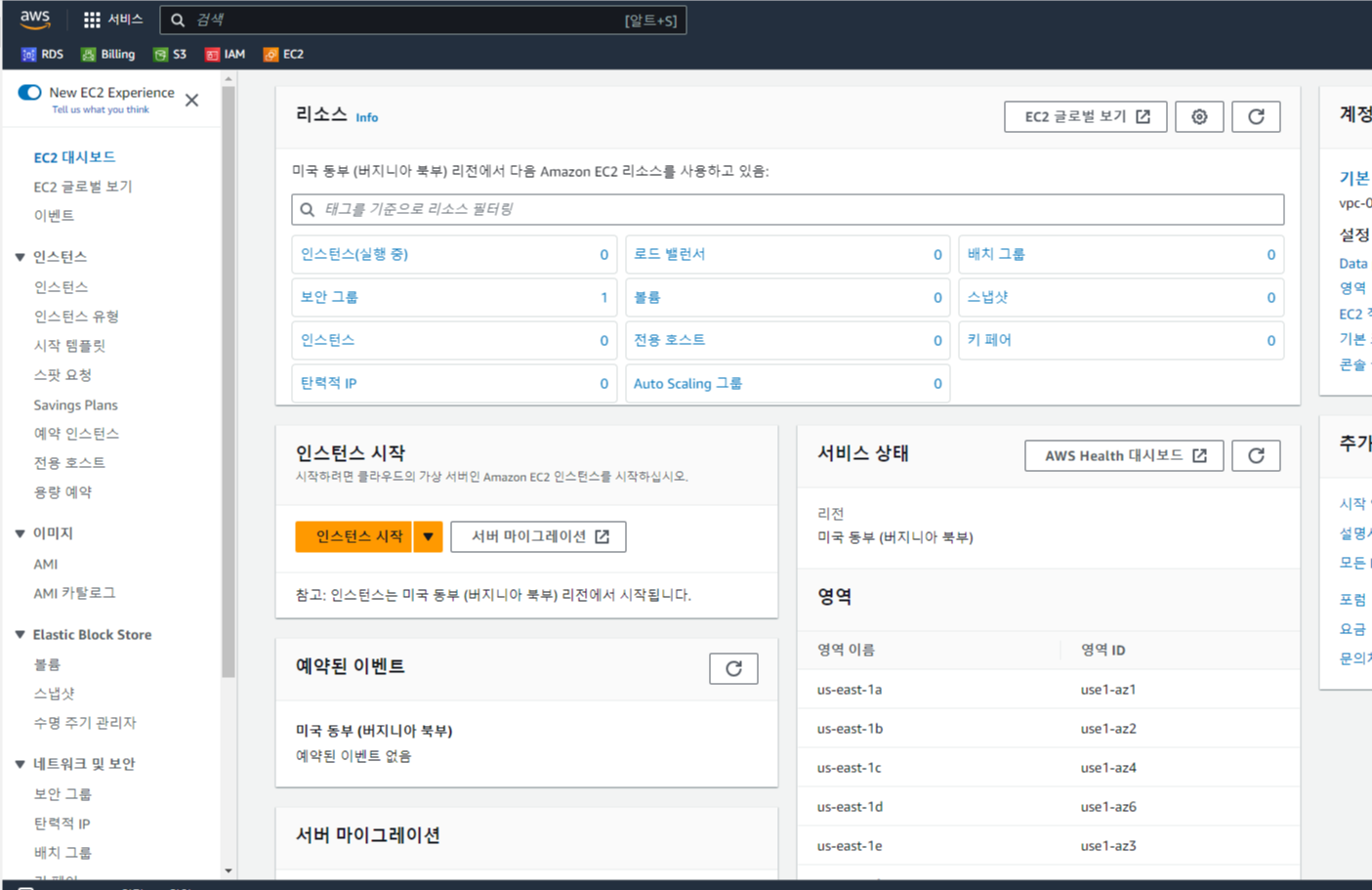Click the 인스턴스(실행 중) resource link

click(x=354, y=254)
